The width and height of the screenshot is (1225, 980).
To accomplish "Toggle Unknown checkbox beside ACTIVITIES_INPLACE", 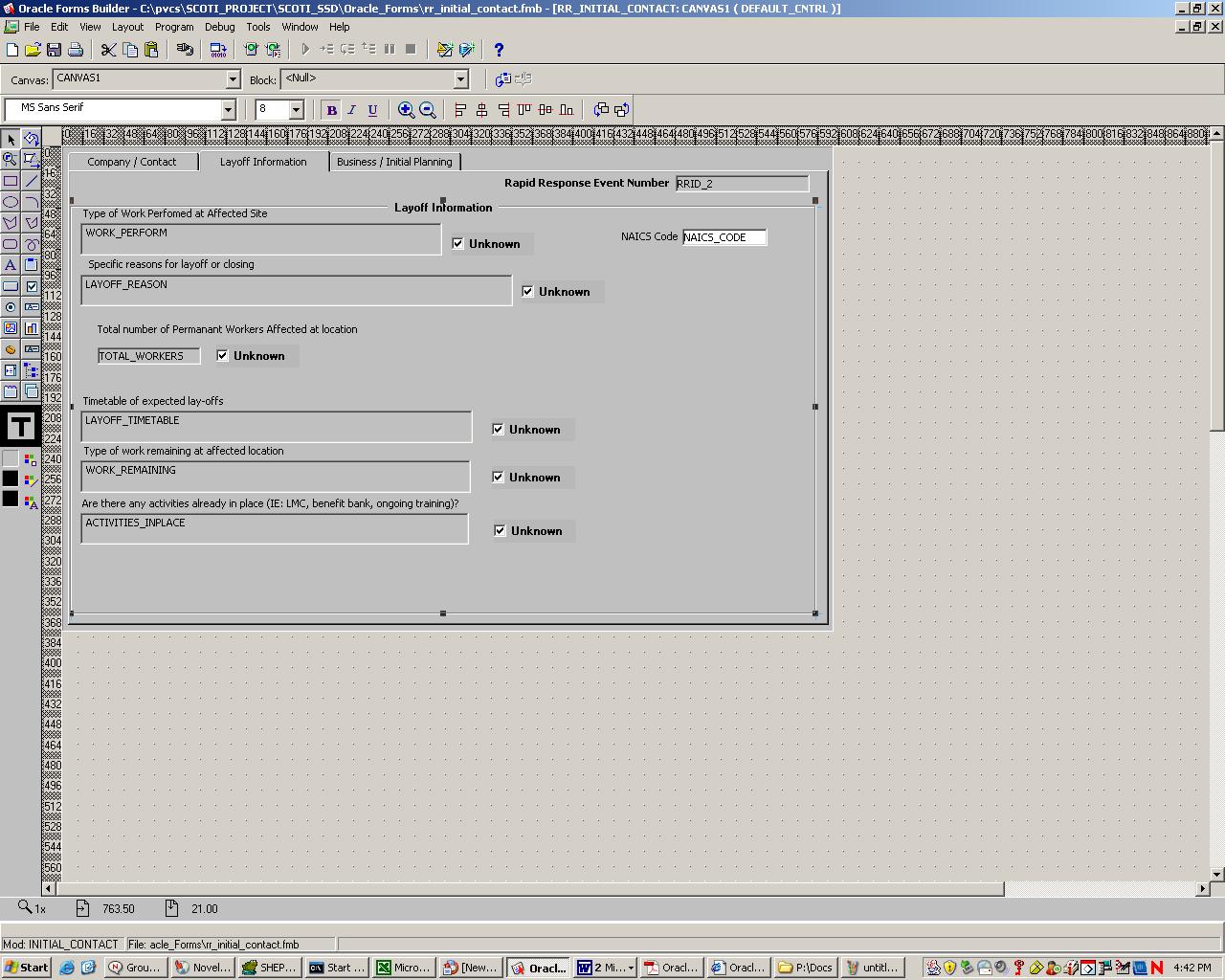I will (500, 531).
